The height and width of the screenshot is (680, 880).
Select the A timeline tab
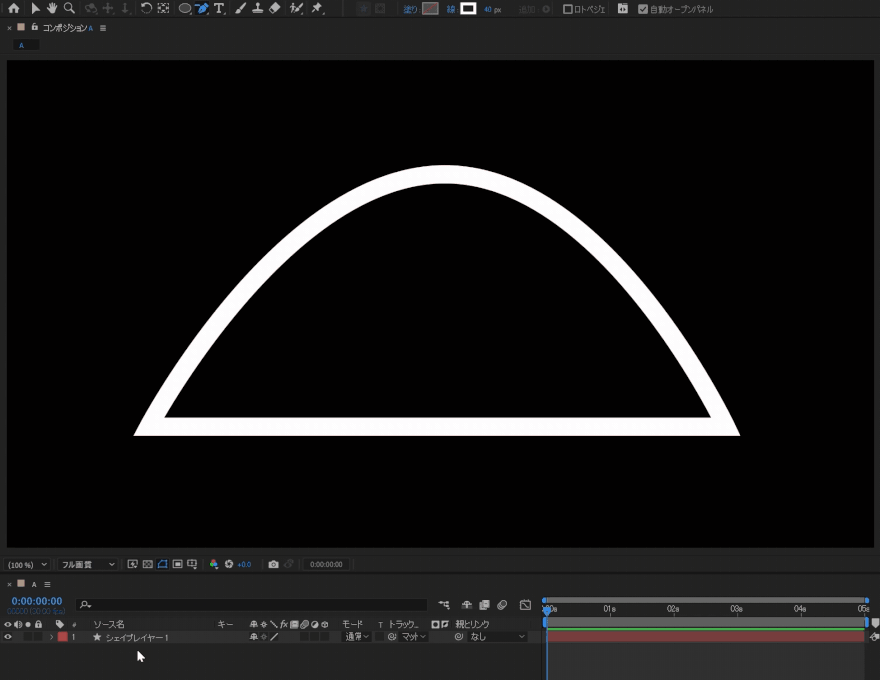33,584
